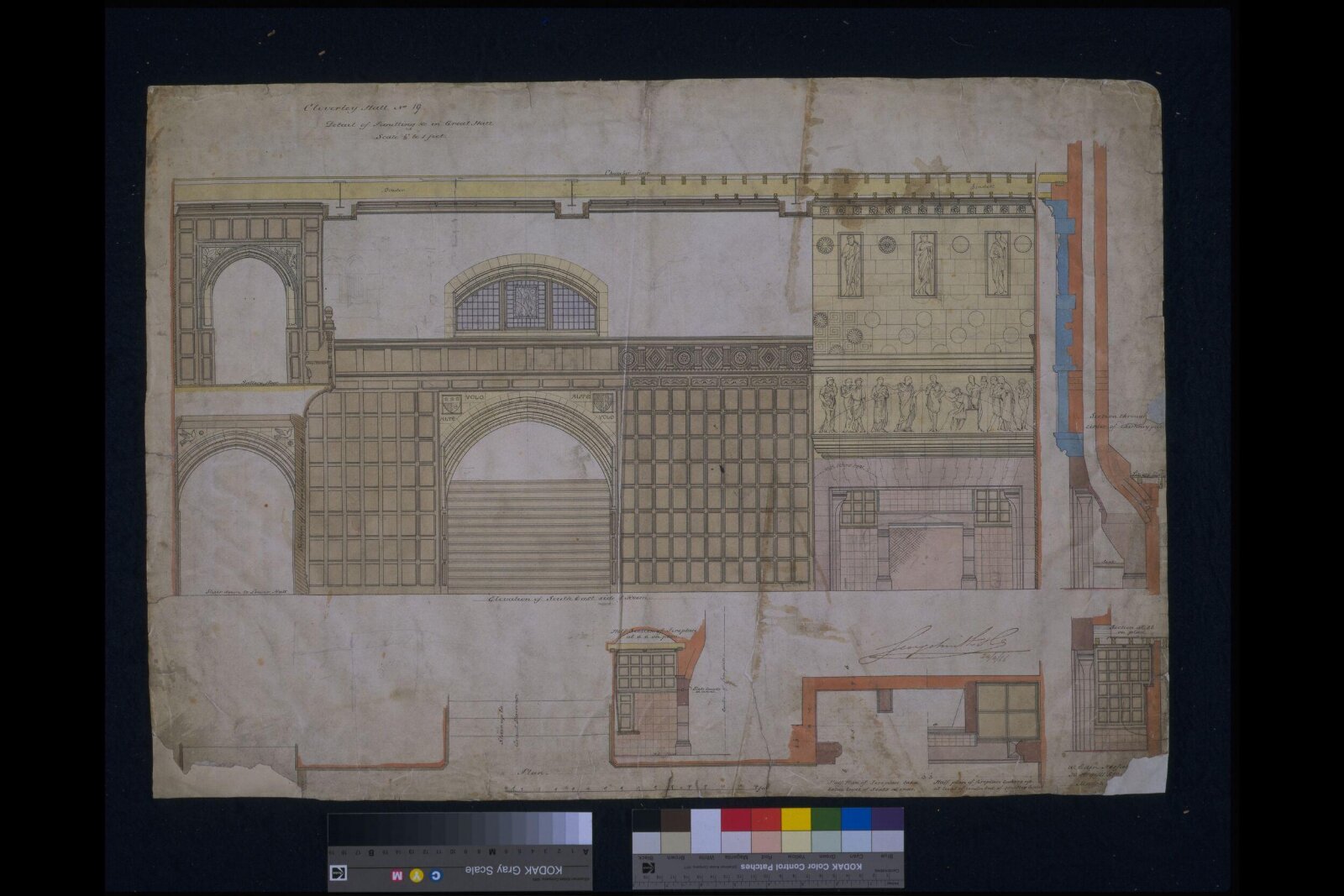The height and width of the screenshot is (896, 1344).
Task: Select the purple color patch
Action: [887, 819]
